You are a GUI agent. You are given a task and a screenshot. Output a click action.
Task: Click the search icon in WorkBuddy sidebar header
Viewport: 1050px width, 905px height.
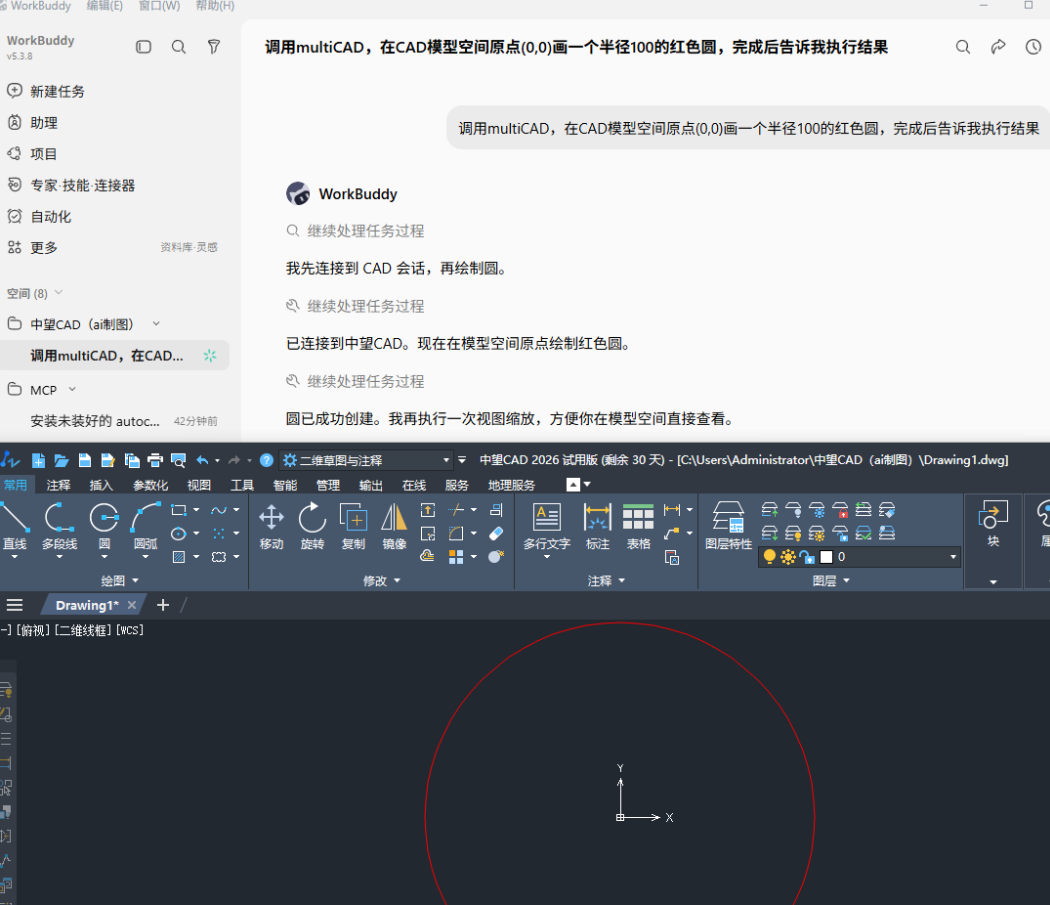[x=179, y=47]
